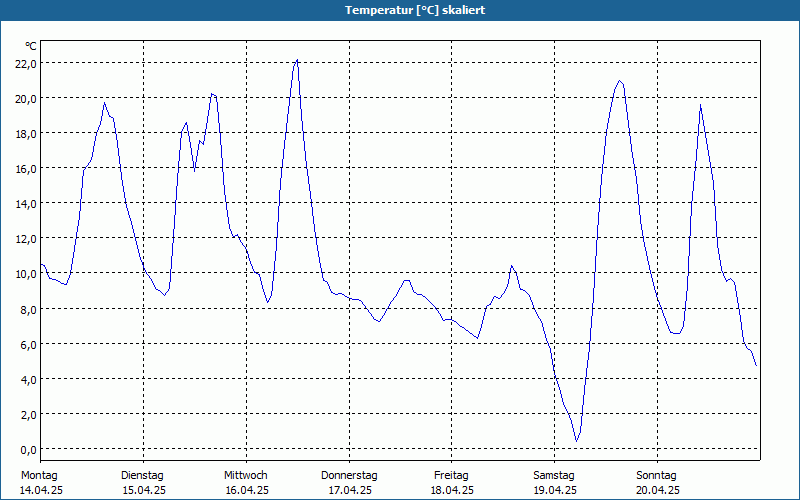Click the °C unit label atop the axis
Image resolution: width=800 pixels, height=500 pixels.
pos(31,46)
